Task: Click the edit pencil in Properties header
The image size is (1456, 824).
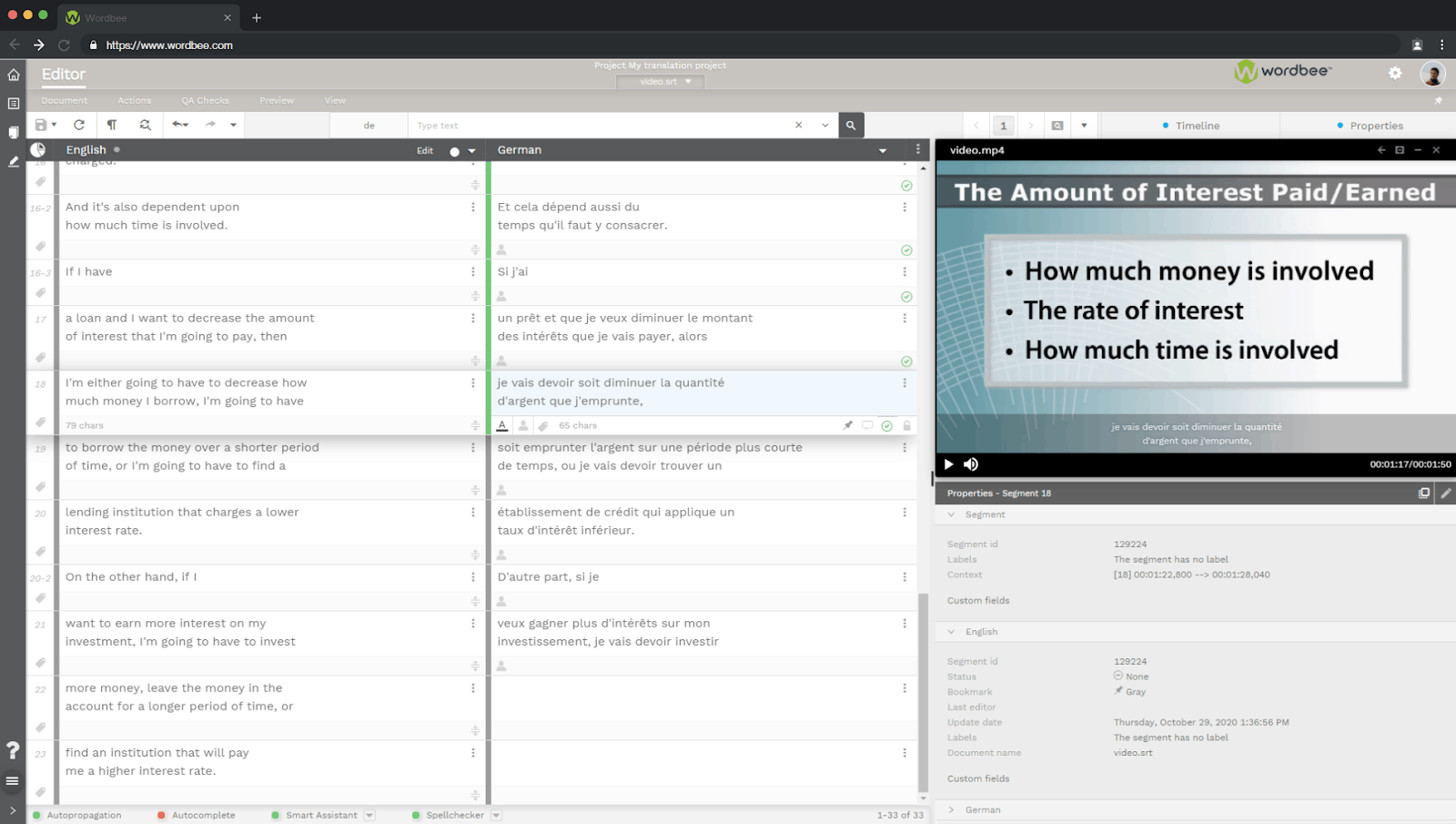Action: (x=1446, y=493)
